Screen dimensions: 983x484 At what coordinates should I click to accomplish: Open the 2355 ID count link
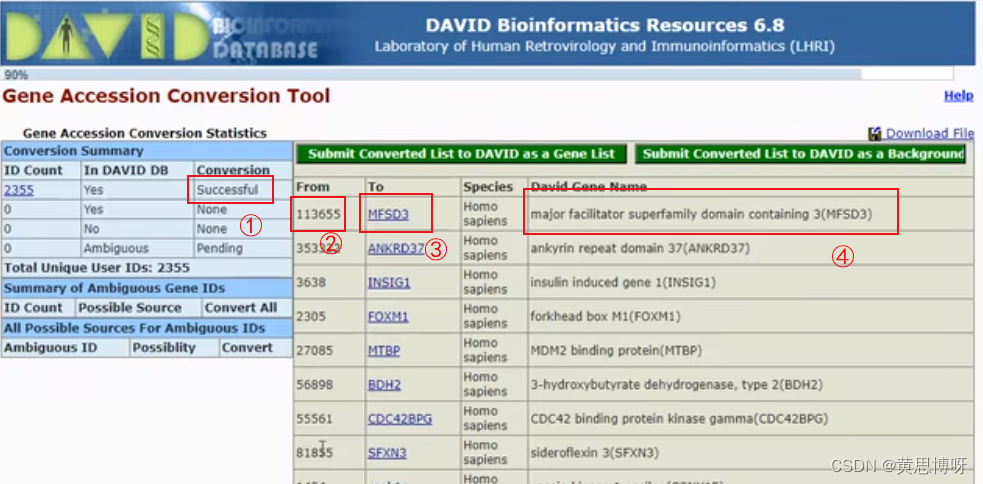point(19,190)
